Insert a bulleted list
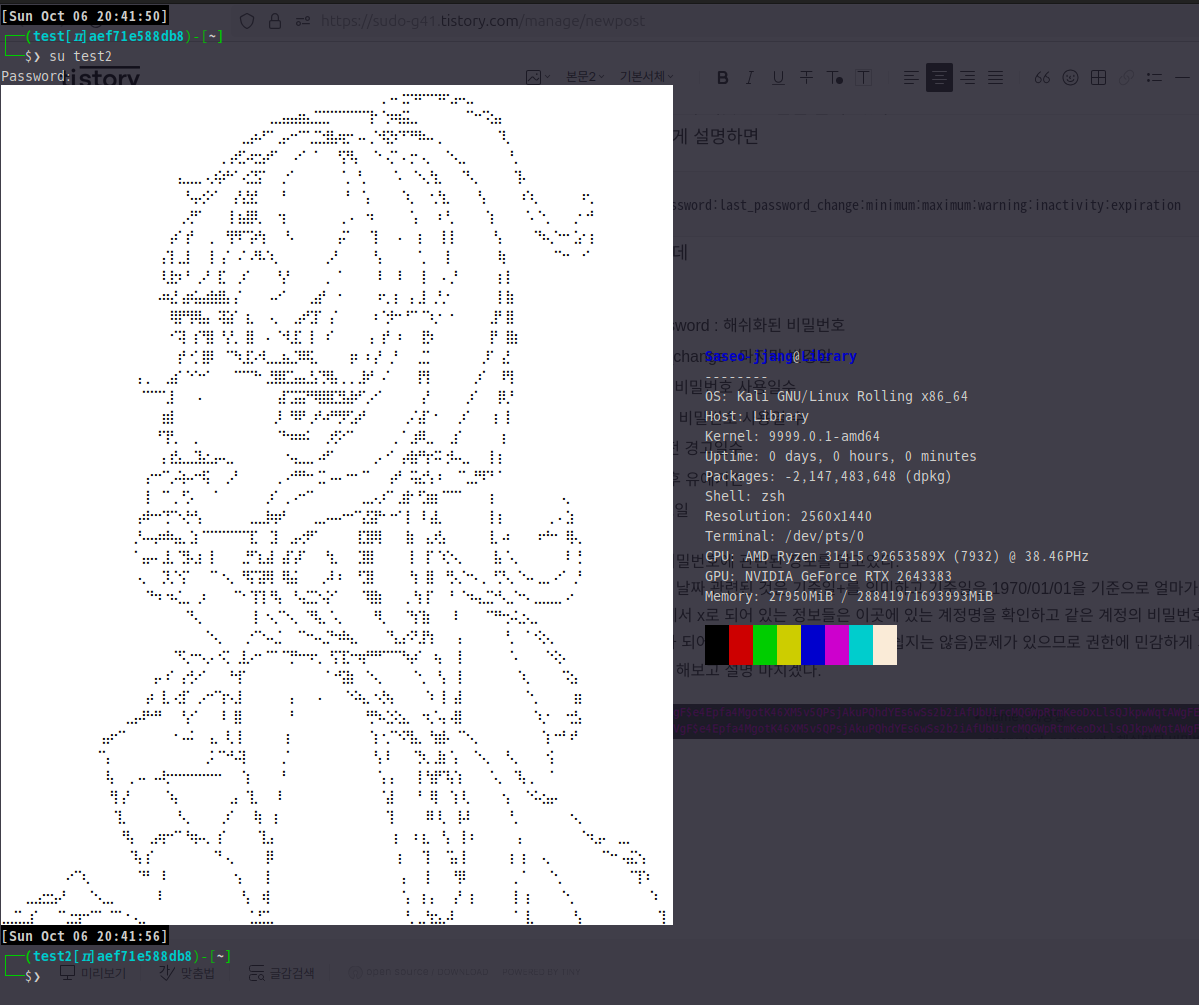 1155,77
